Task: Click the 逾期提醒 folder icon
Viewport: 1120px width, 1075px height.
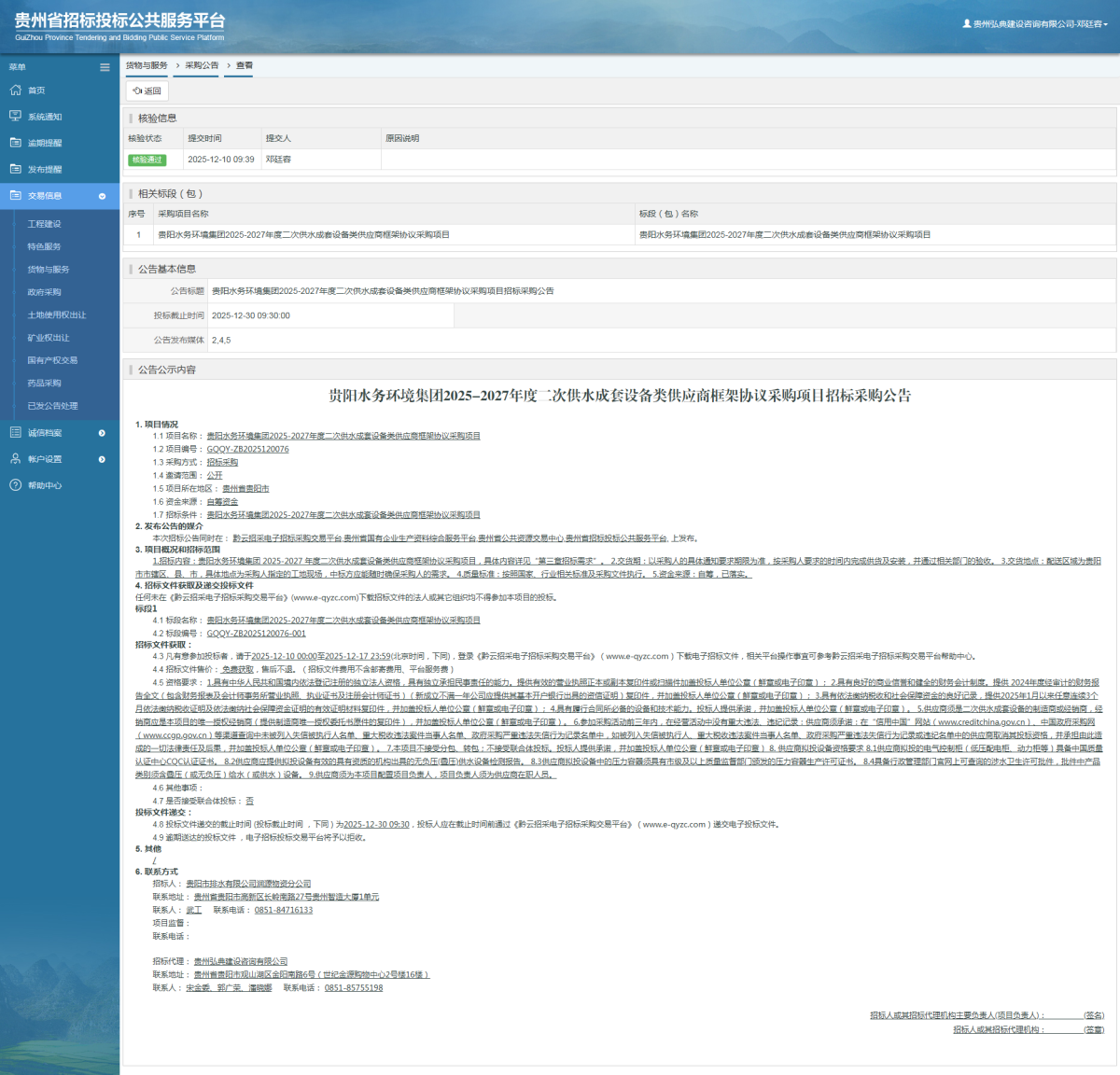Action: 15,143
